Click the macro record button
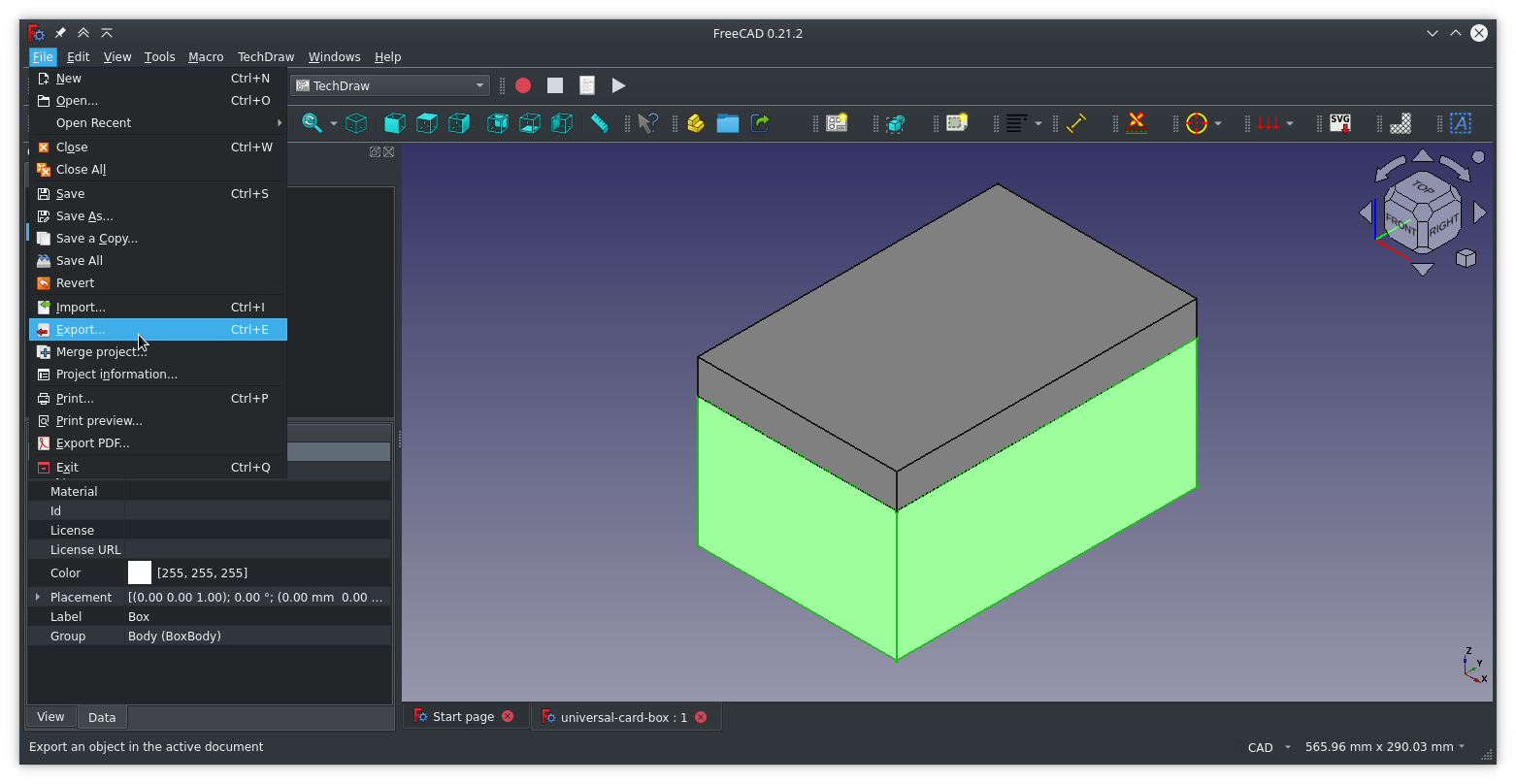The image size is (1516, 784). tap(523, 85)
